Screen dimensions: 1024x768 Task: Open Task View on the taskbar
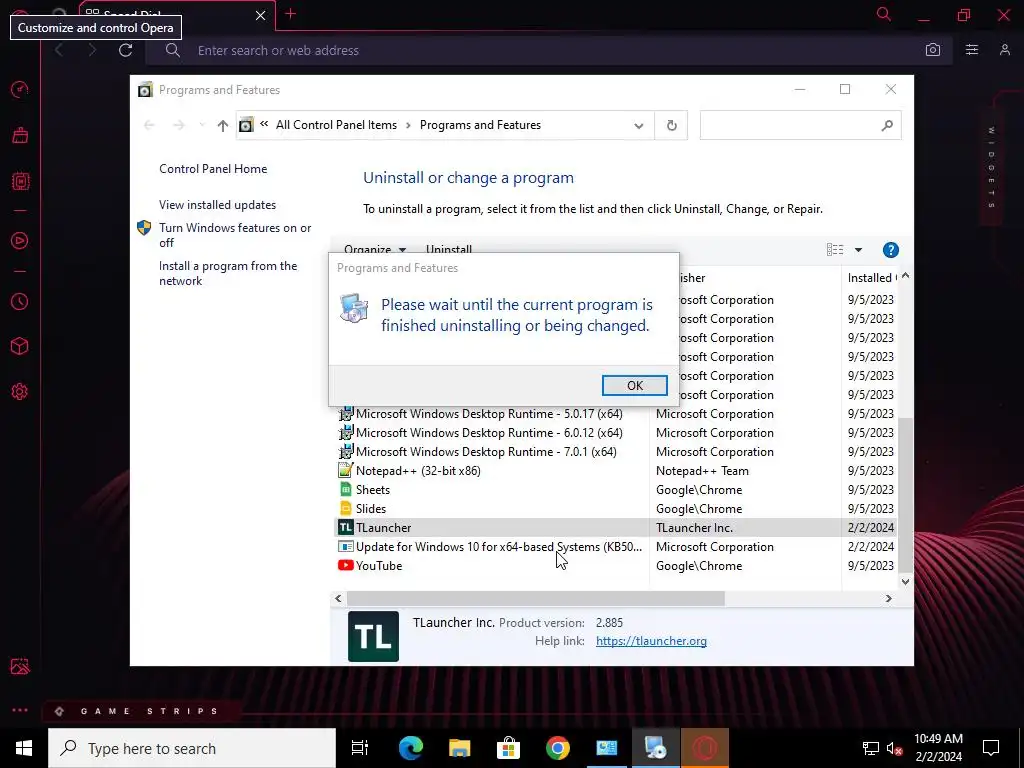pyautogui.click(x=360, y=748)
